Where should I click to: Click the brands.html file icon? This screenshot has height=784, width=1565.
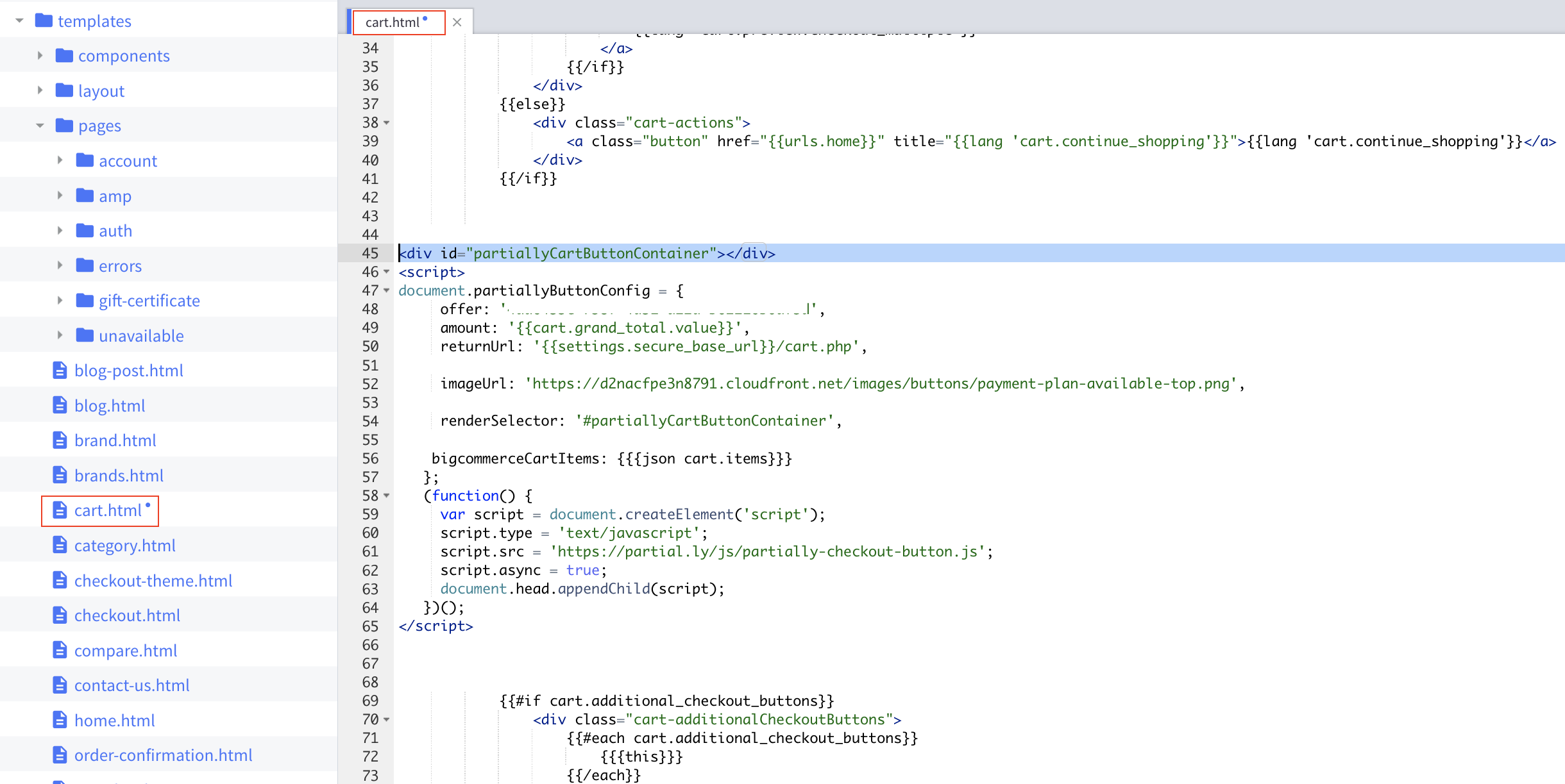(60, 475)
